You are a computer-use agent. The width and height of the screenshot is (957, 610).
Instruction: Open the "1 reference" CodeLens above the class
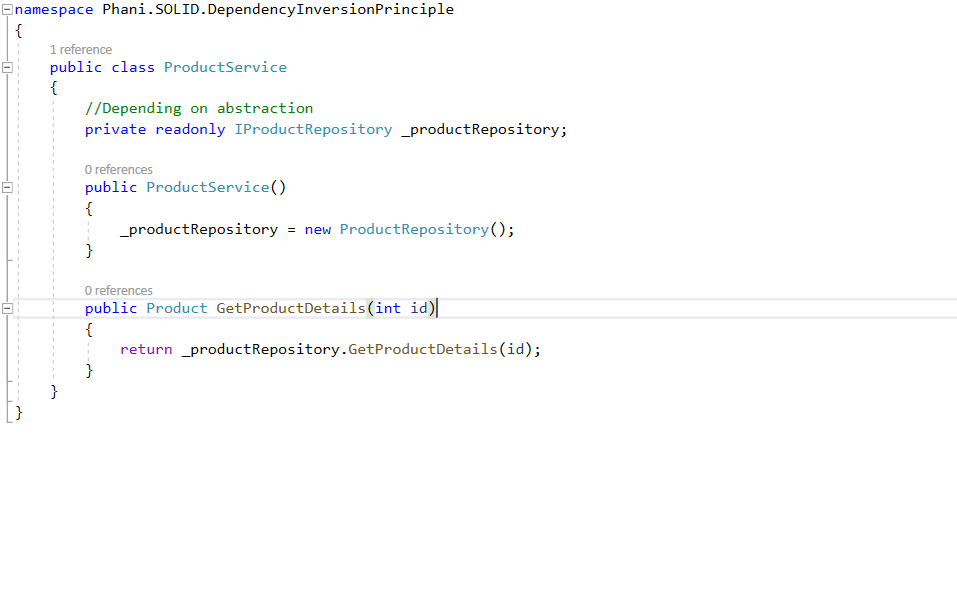81,50
